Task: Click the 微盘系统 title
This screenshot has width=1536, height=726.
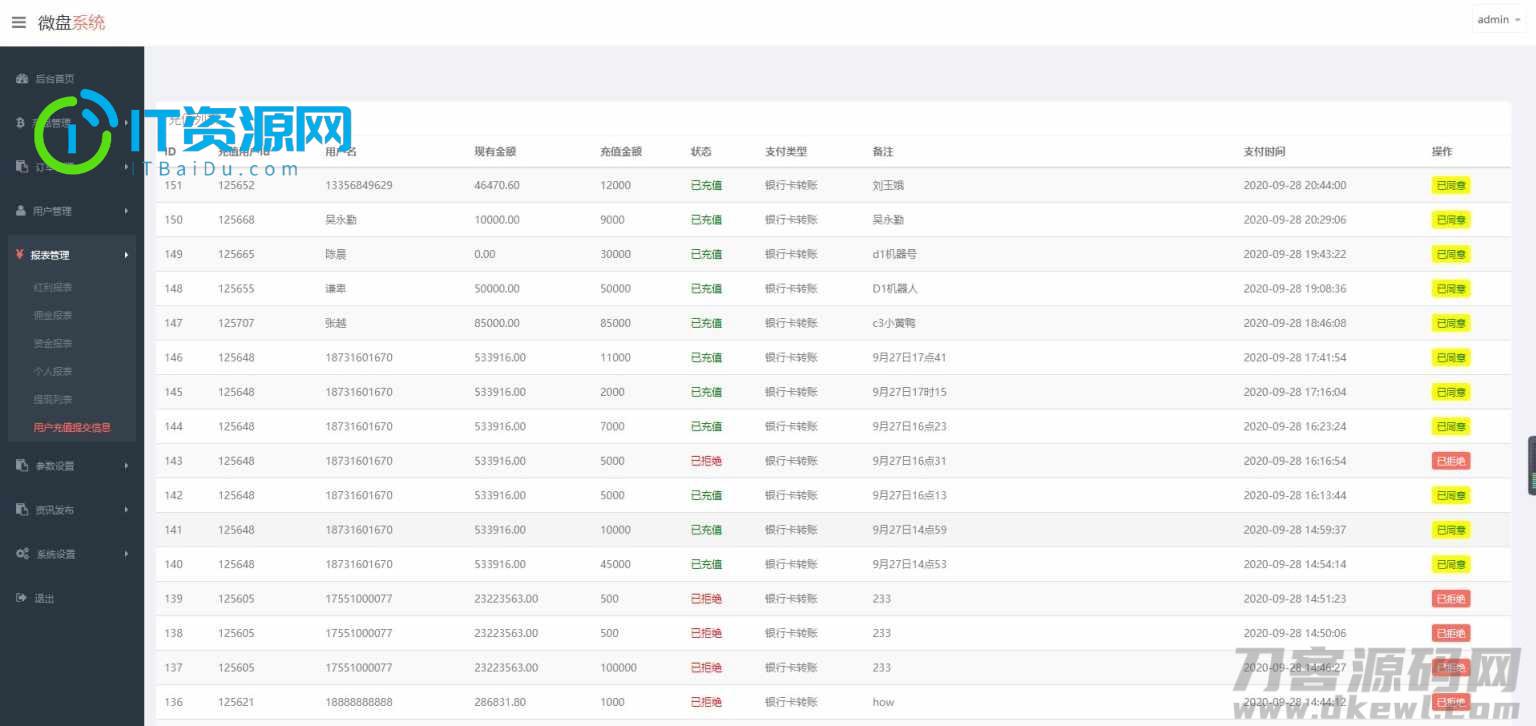Action: tap(71, 22)
